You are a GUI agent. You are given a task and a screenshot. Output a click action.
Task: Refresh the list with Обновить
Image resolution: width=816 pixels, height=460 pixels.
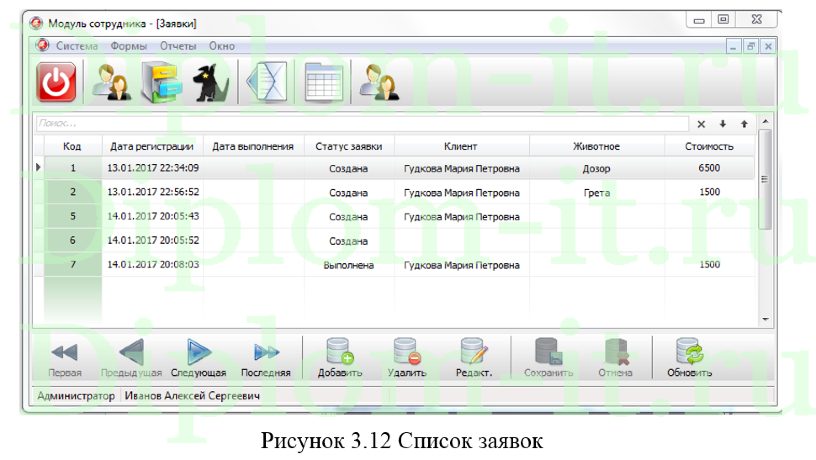pos(690,358)
